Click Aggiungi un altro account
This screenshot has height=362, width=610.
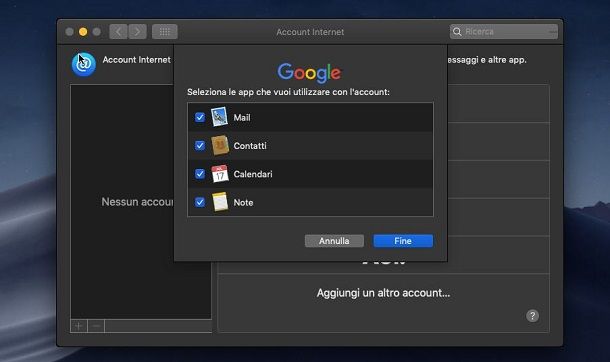pyautogui.click(x=383, y=293)
